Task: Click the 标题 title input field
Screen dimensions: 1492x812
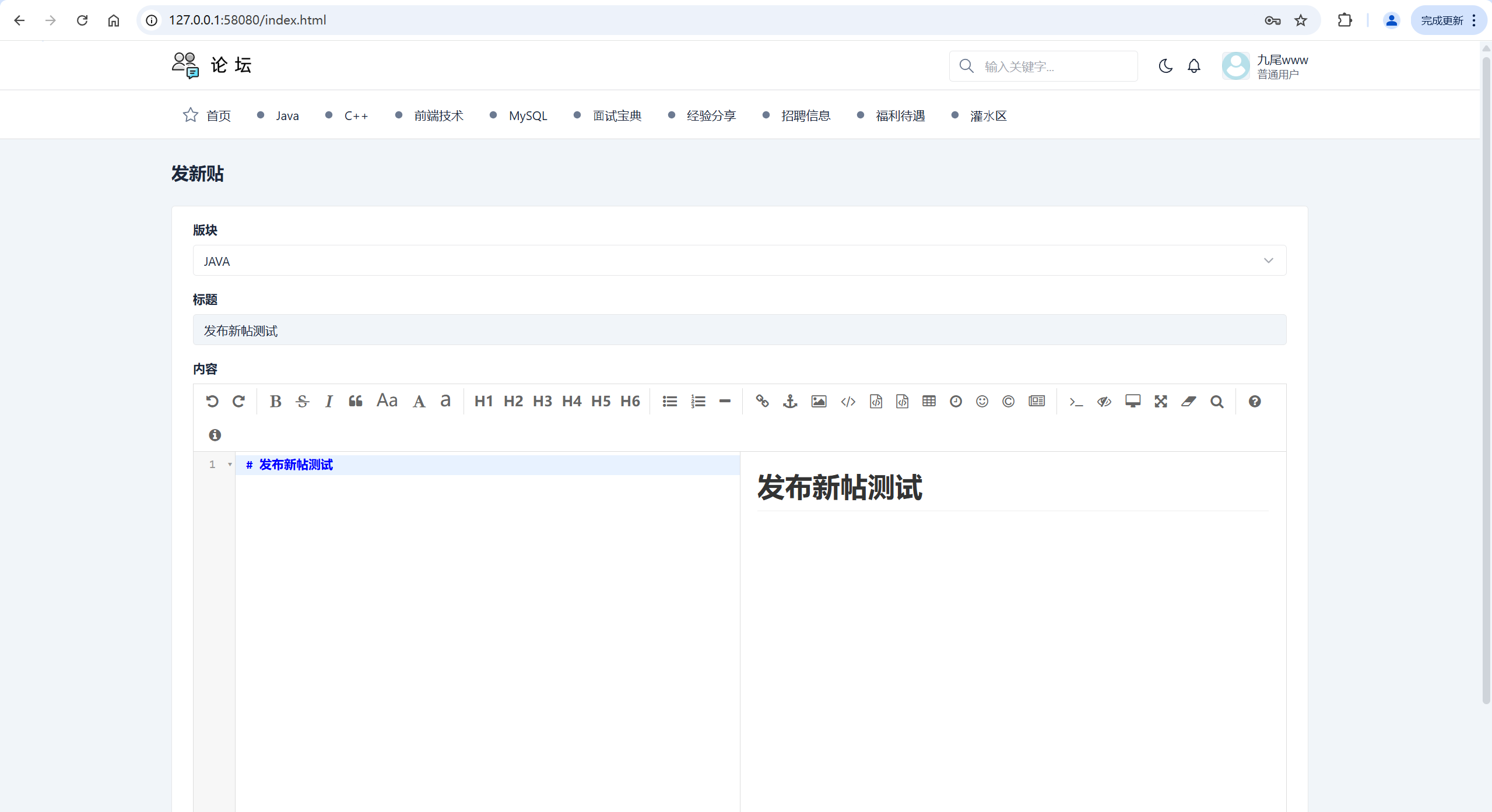Action: click(739, 331)
